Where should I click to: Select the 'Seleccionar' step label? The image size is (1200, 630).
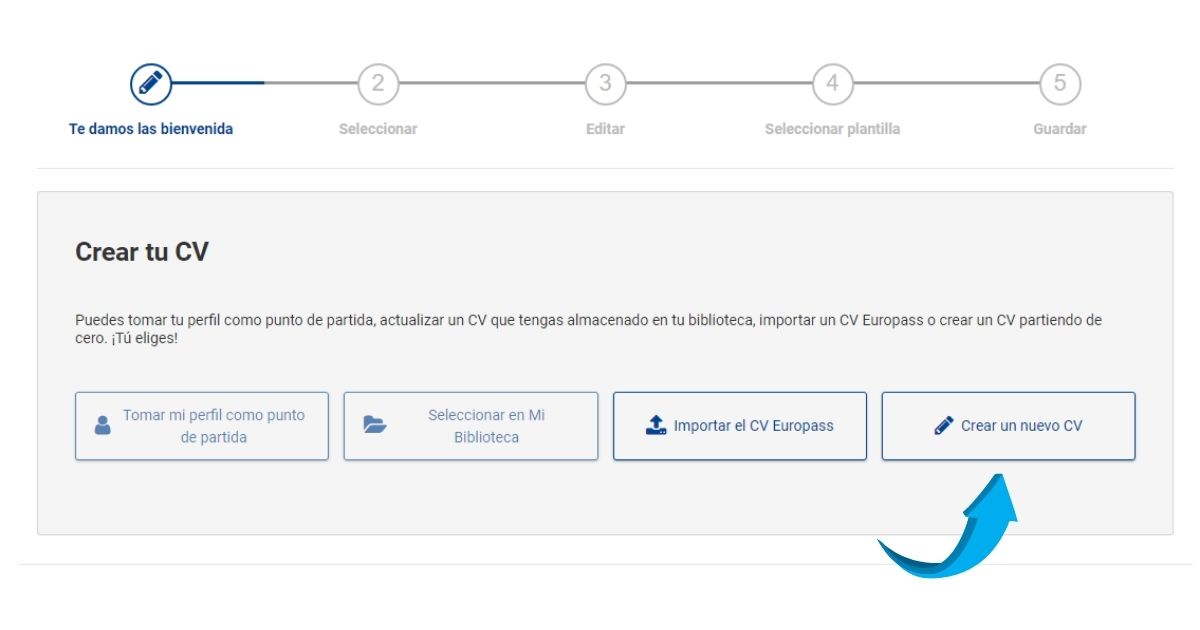pyautogui.click(x=378, y=129)
